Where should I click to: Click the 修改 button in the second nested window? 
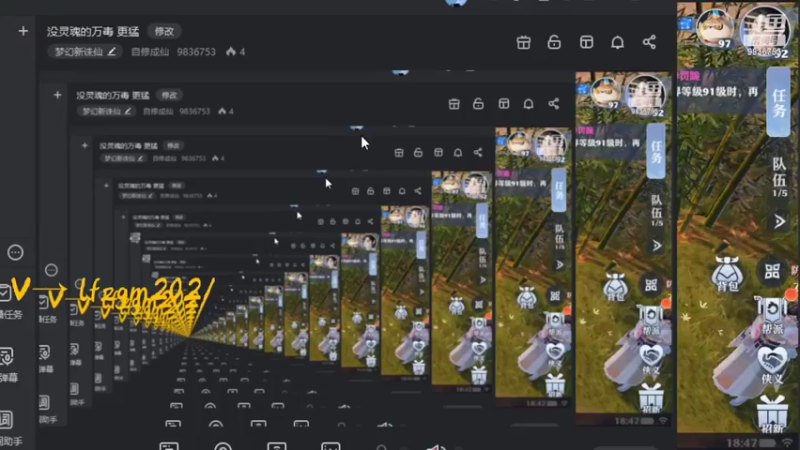pyautogui.click(x=169, y=95)
